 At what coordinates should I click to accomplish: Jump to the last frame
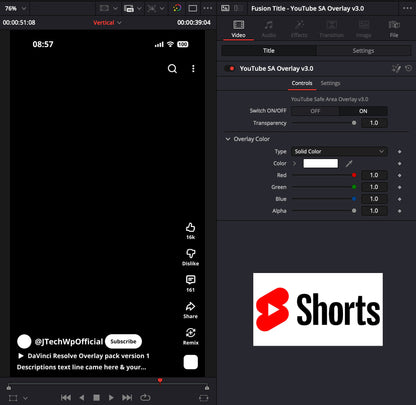tap(127, 397)
